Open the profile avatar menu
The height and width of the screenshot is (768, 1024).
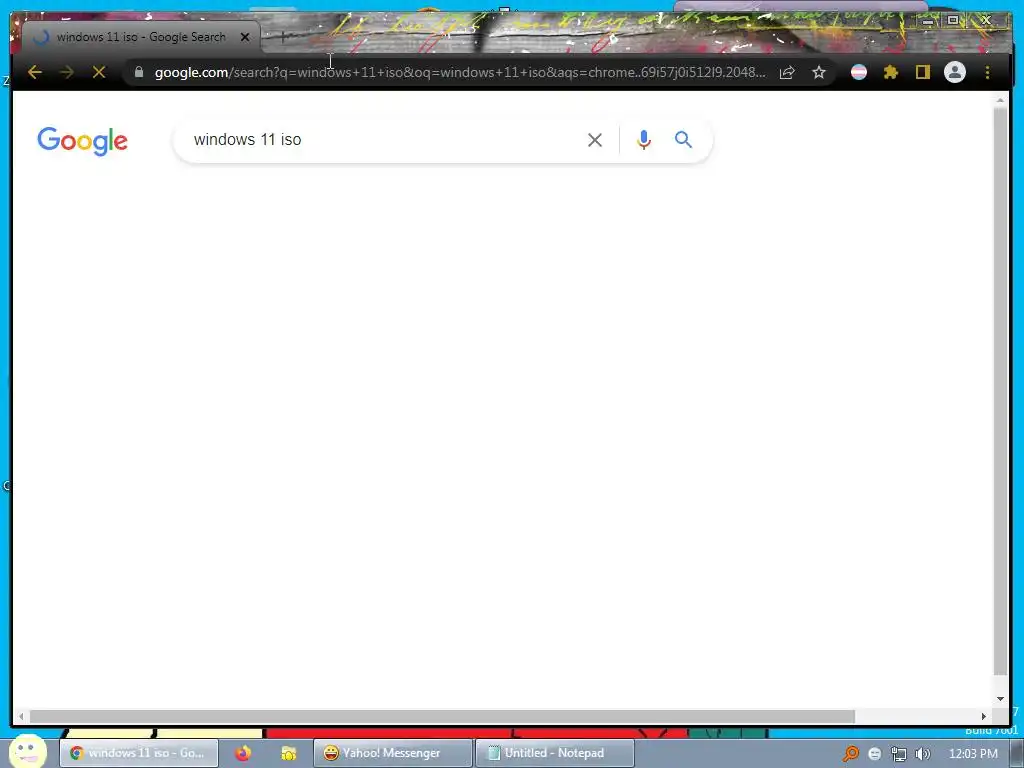955,72
